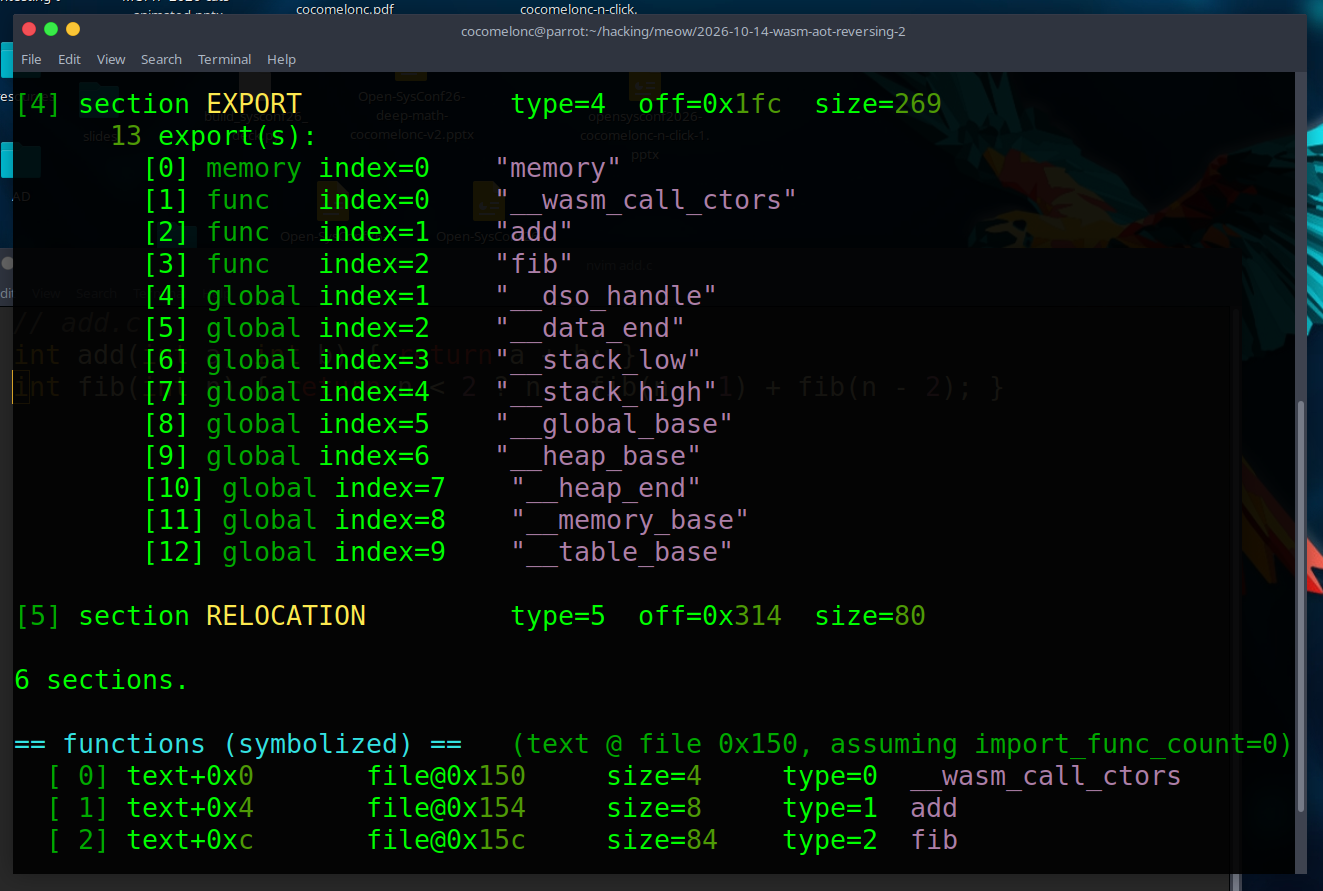Click the "__heap_end" export entry
This screenshot has width=1323, height=891.
point(606,488)
